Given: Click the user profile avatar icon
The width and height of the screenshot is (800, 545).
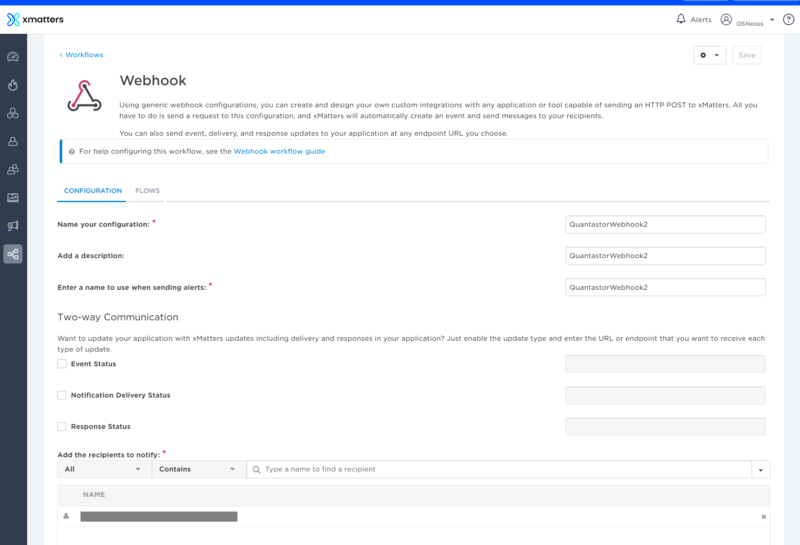Looking at the screenshot, I should [726, 19].
